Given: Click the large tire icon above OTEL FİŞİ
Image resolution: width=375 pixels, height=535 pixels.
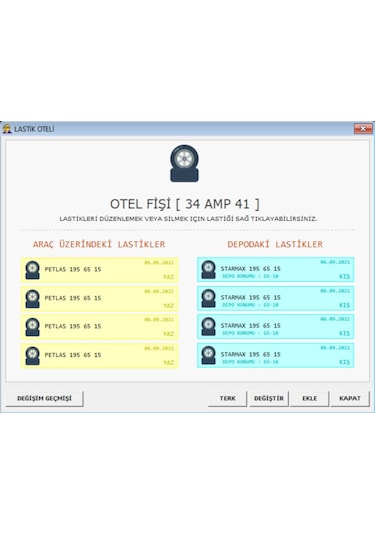Looking at the screenshot, I should click(184, 163).
